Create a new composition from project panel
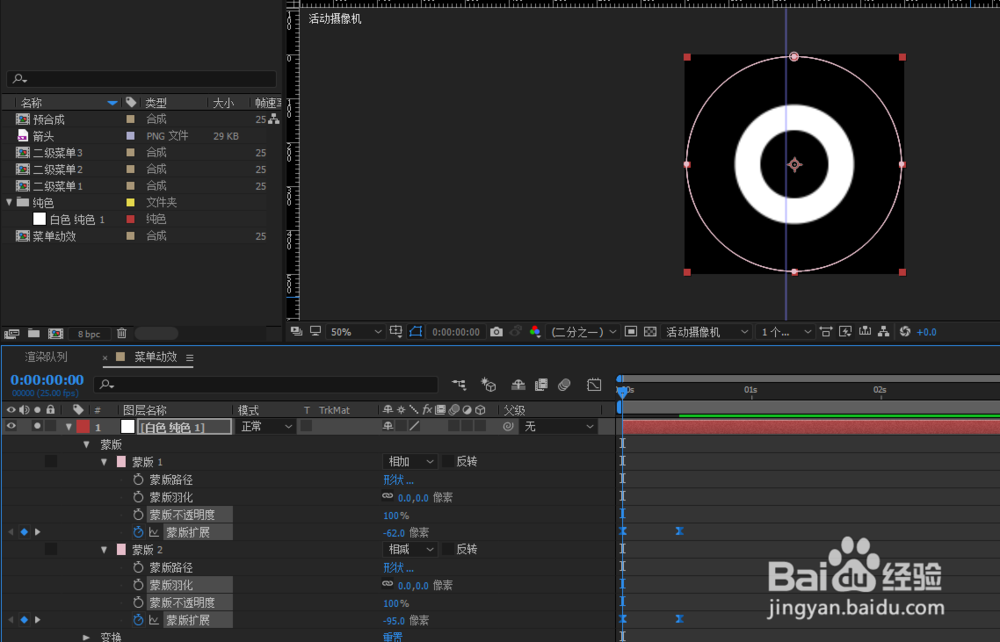The image size is (1000, 642). (56, 333)
